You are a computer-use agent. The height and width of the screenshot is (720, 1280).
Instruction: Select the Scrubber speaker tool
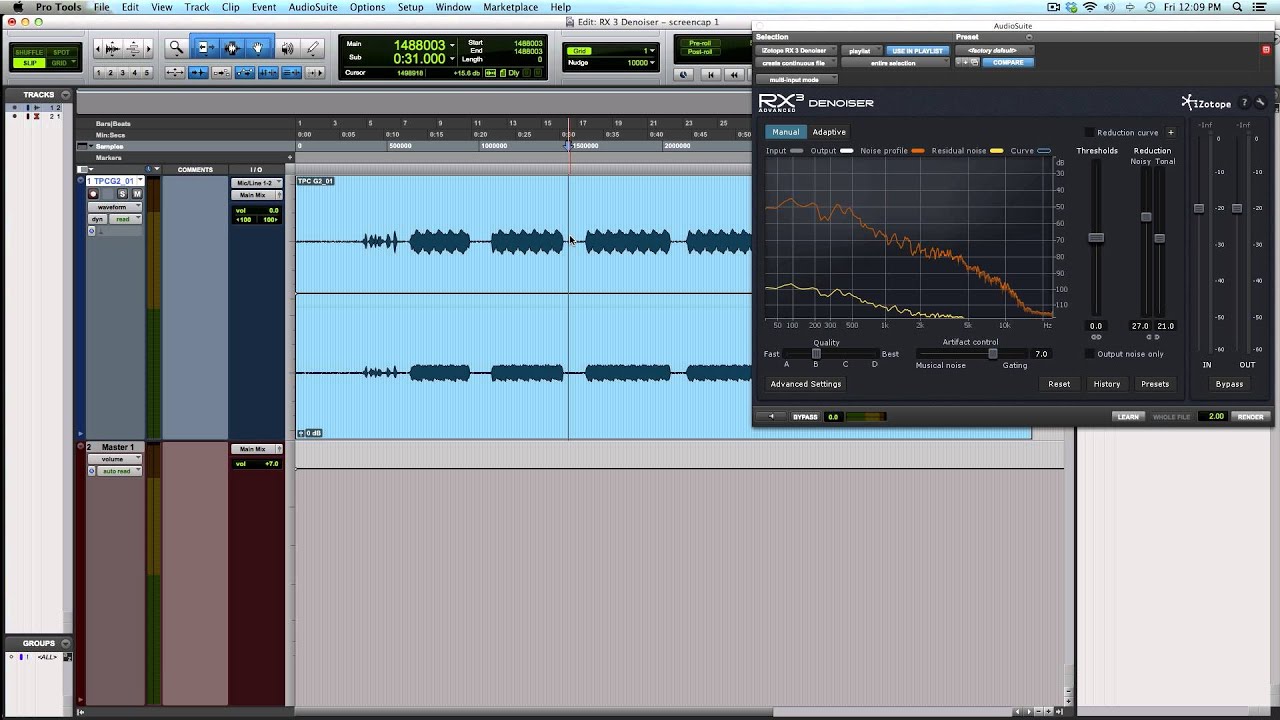287,48
